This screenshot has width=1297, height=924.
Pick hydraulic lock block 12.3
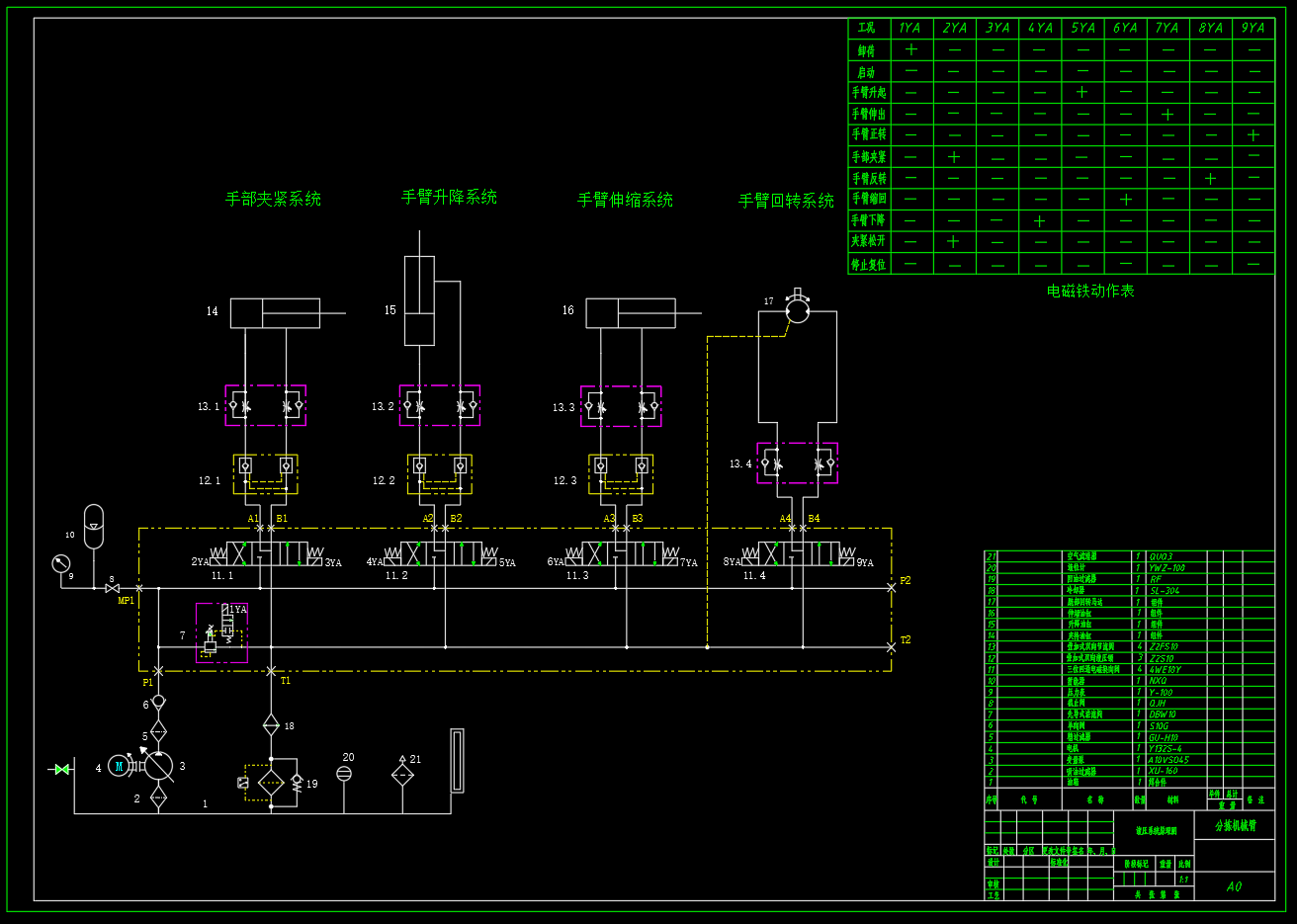pos(621,473)
